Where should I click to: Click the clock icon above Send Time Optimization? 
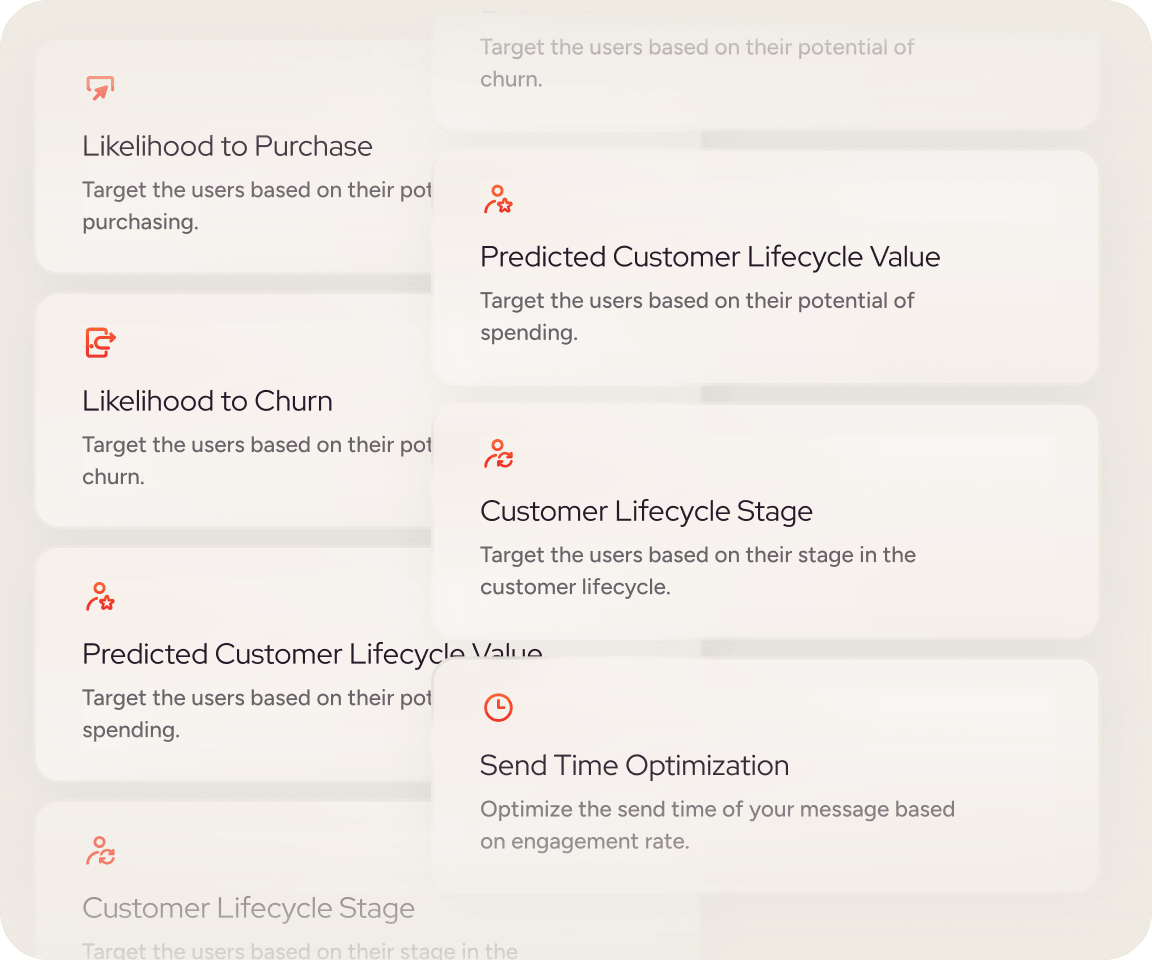[x=498, y=708]
